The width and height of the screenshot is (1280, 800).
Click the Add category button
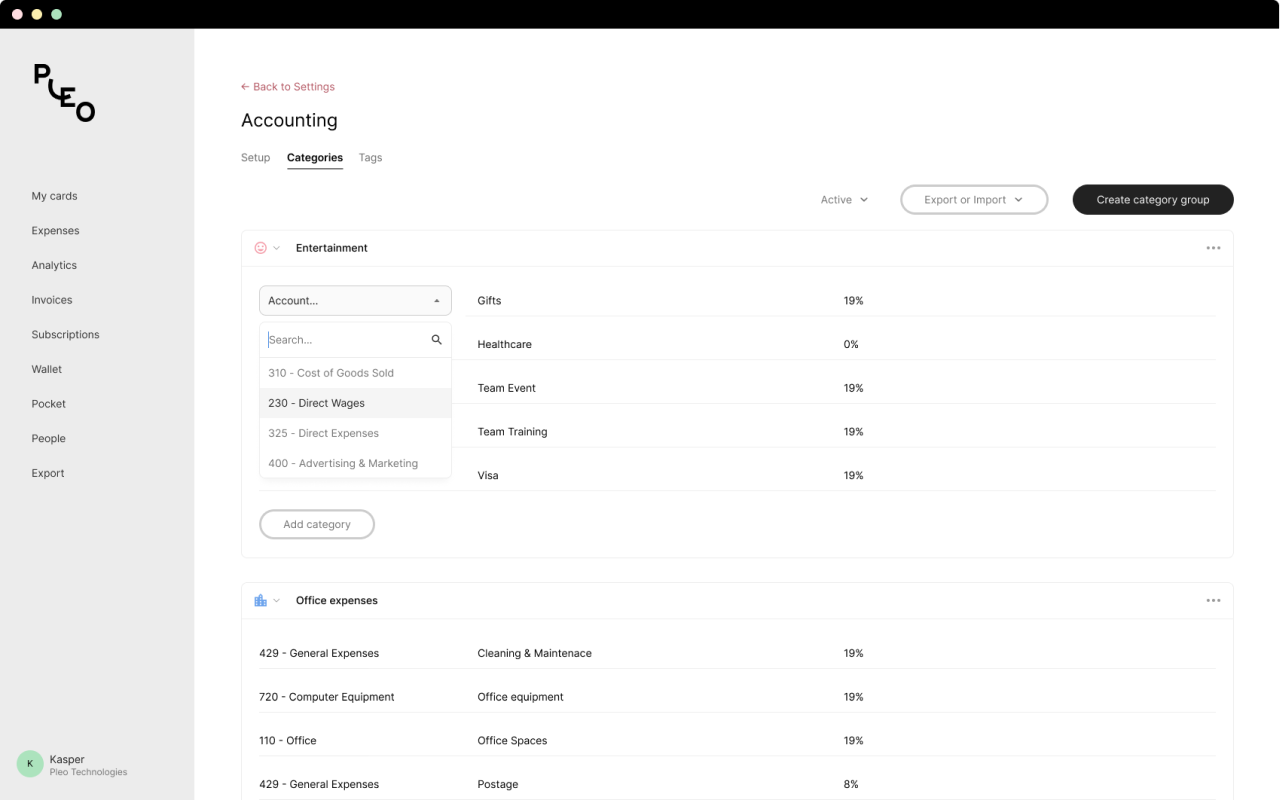point(317,524)
